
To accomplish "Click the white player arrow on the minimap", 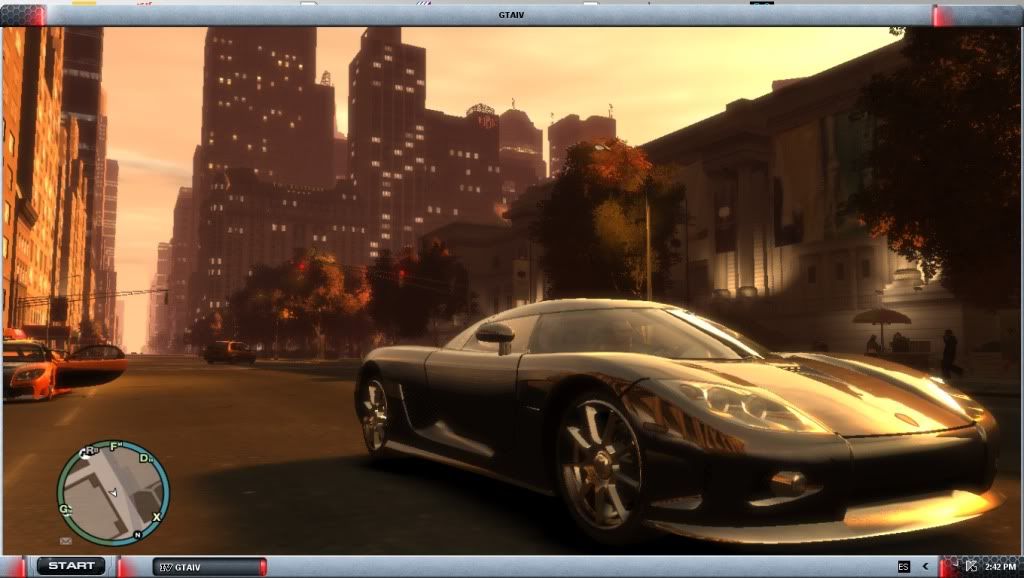I will click(113, 492).
